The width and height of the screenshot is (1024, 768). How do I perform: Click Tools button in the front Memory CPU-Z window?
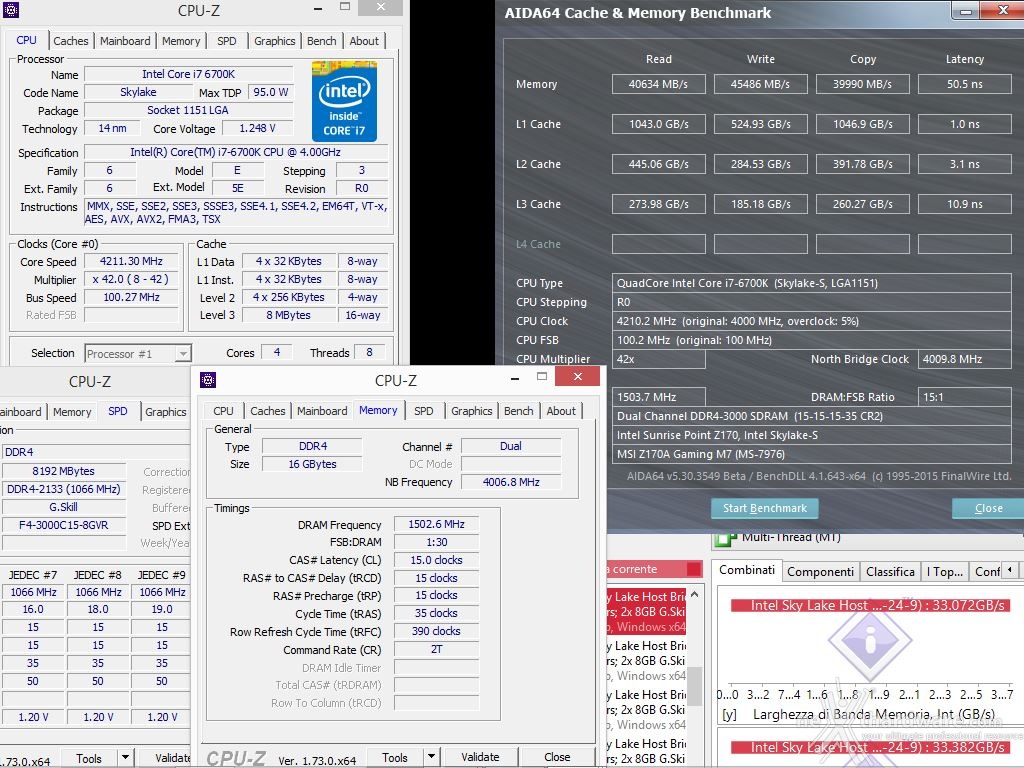click(394, 757)
